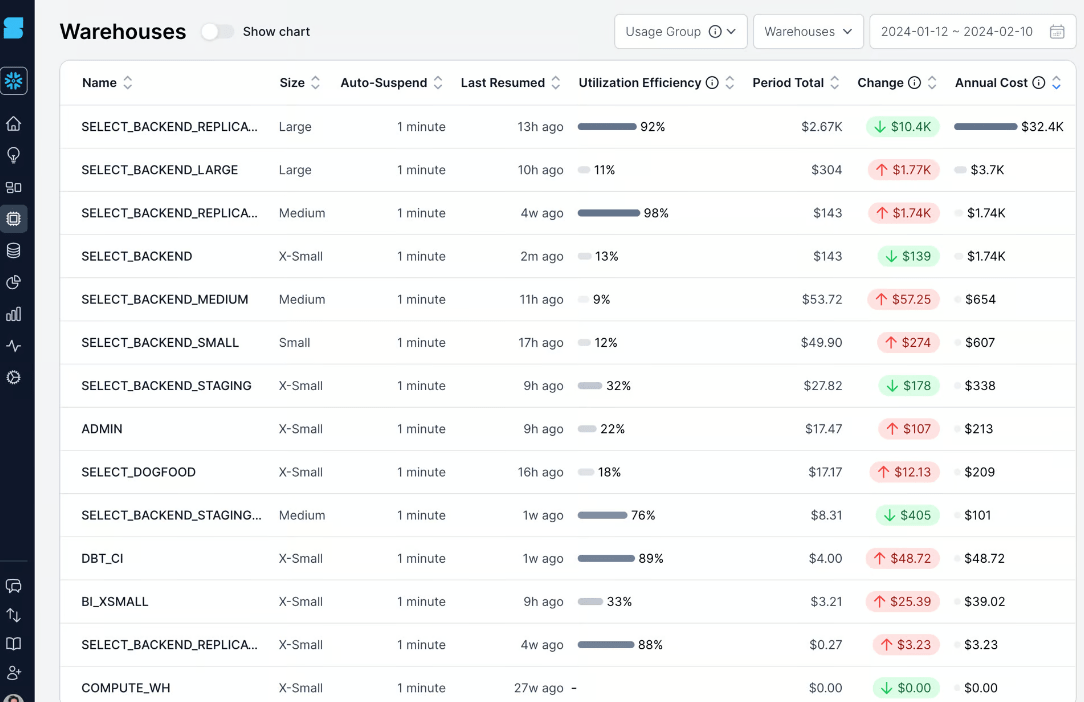Open the SELECT_DOGFOOD warehouse
Image resolution: width=1084 pixels, height=702 pixels.
point(138,472)
